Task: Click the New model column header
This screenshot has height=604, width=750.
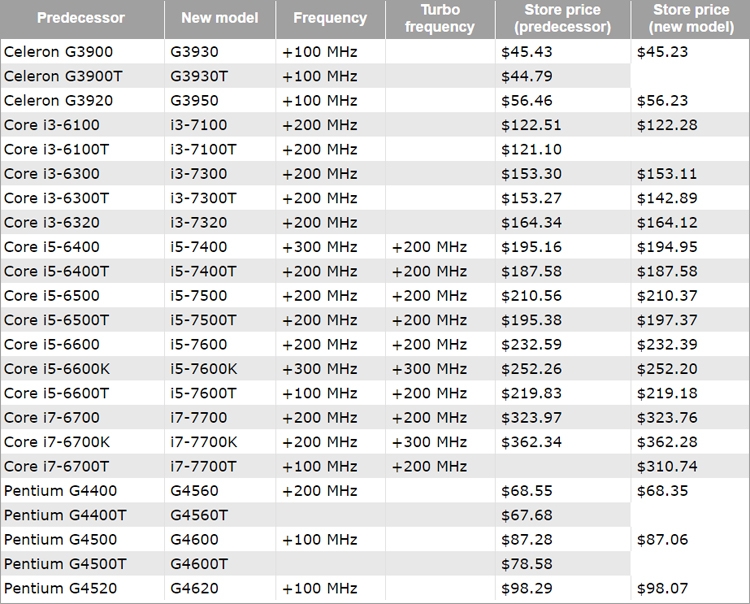Action: (x=220, y=19)
